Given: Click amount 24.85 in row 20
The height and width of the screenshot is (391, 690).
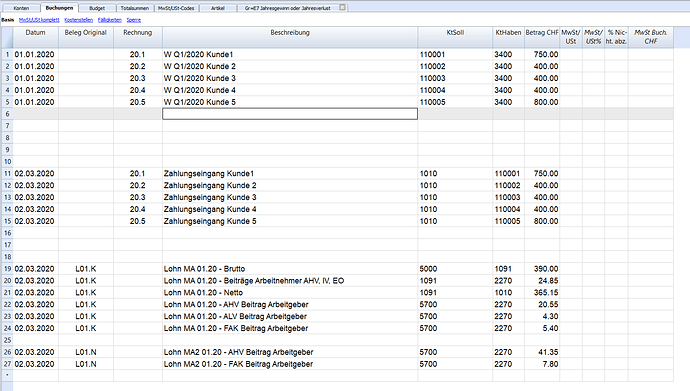Looking at the screenshot, I should tap(542, 281).
